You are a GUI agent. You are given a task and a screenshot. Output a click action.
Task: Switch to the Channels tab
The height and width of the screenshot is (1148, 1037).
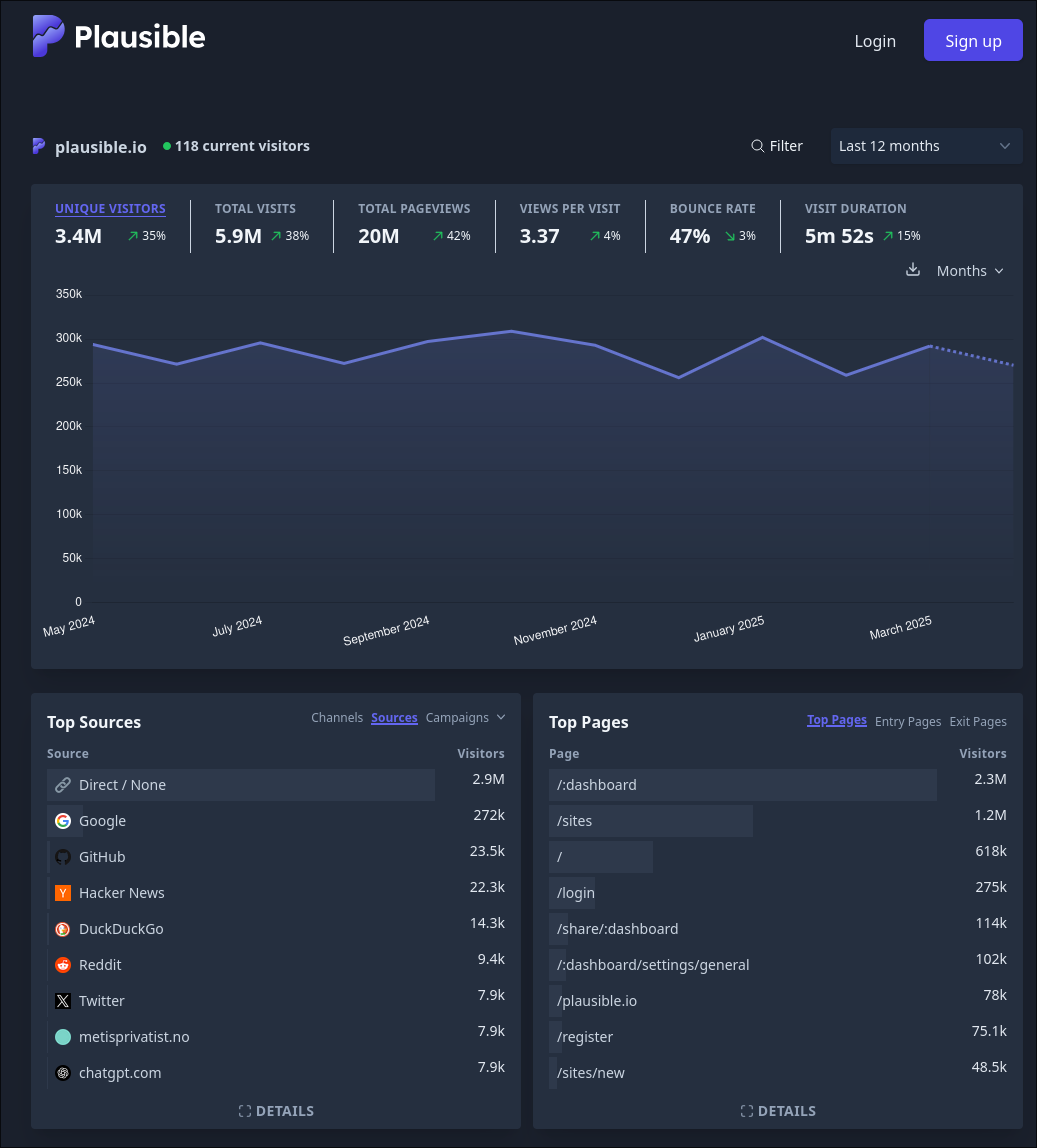pos(337,718)
